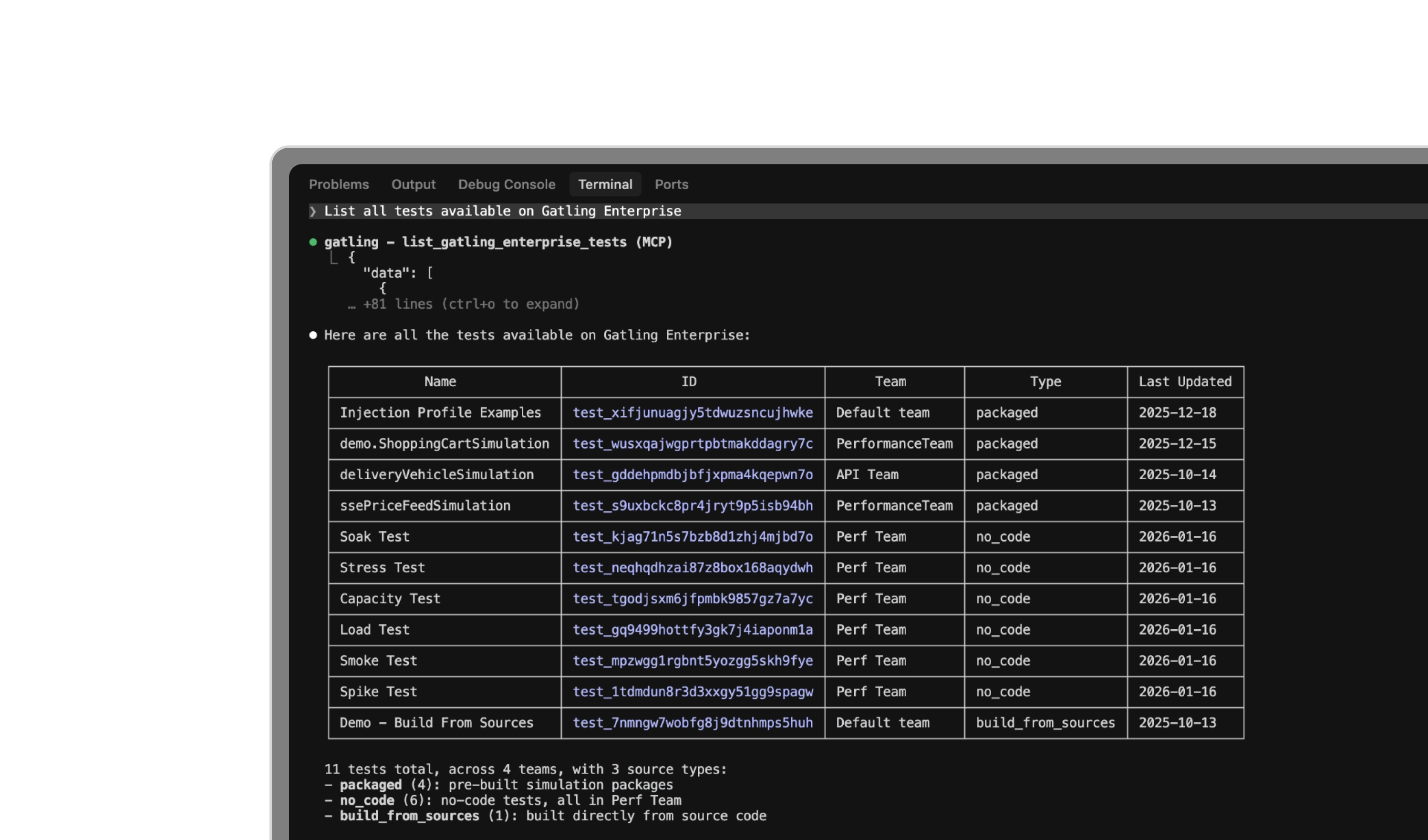This screenshot has height=840, width=1428.
Task: Click the Demo - Build From Sources ID link
Action: click(692, 723)
